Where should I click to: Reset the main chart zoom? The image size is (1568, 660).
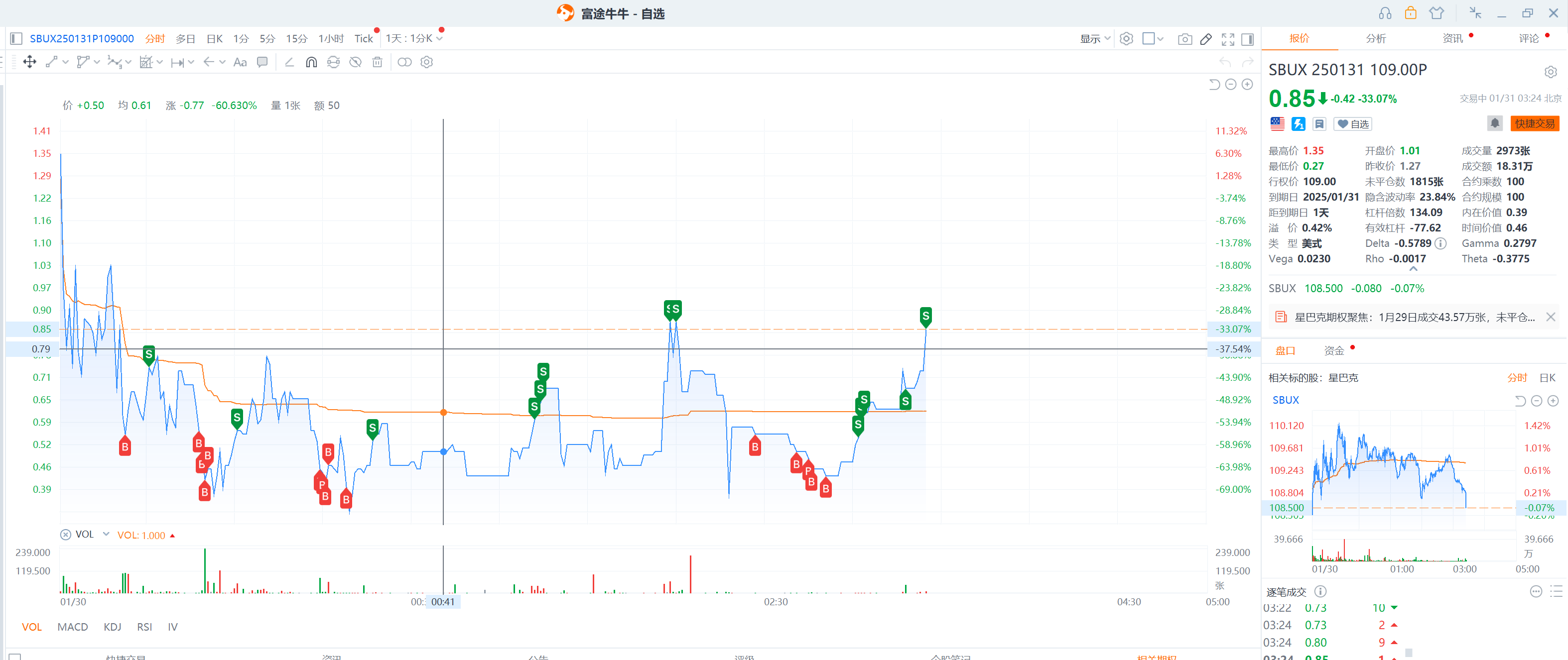coord(1214,85)
